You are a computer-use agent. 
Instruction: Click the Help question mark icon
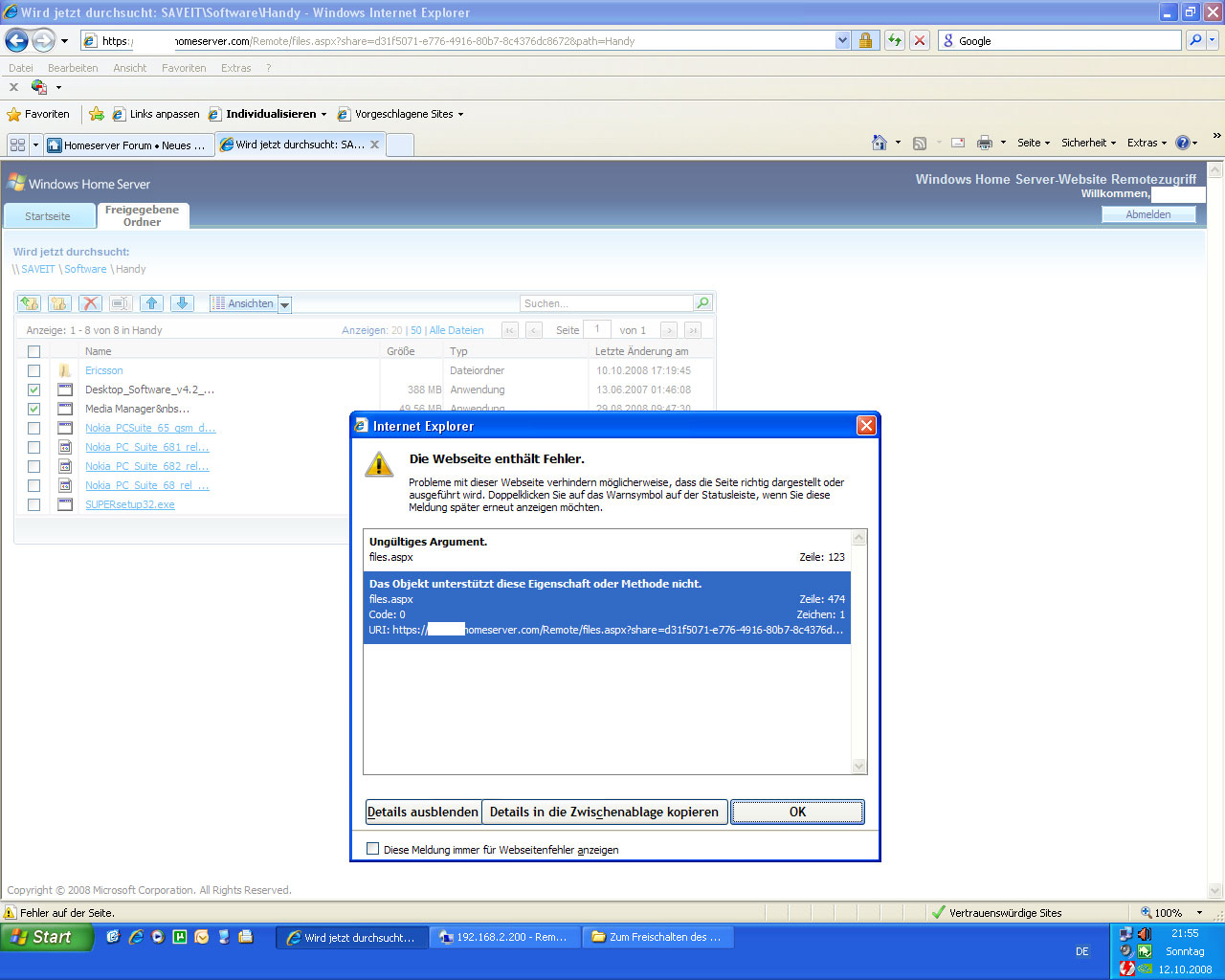(x=1183, y=143)
